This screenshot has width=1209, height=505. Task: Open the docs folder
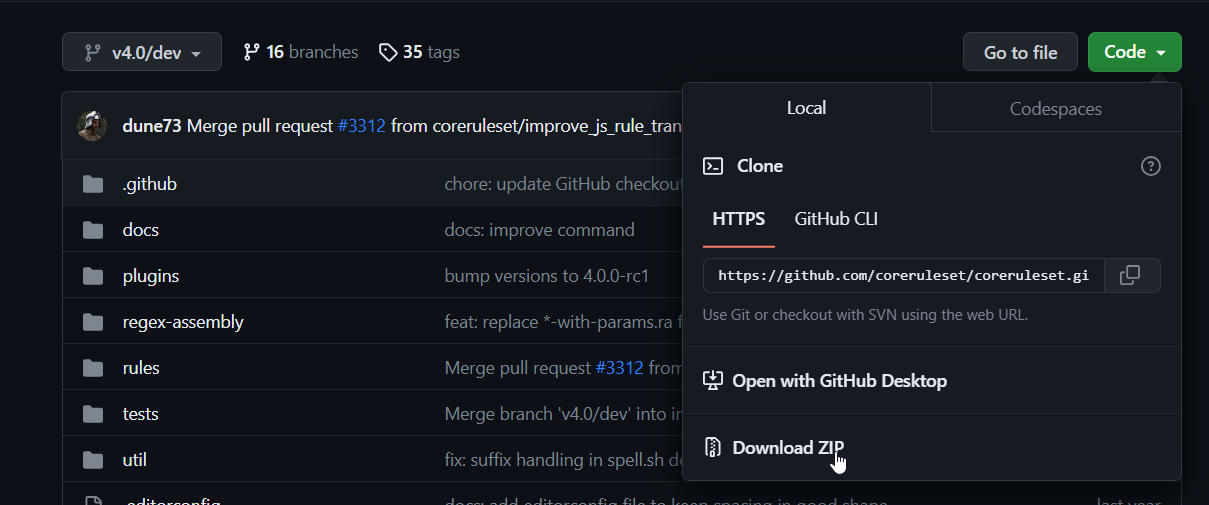point(141,230)
